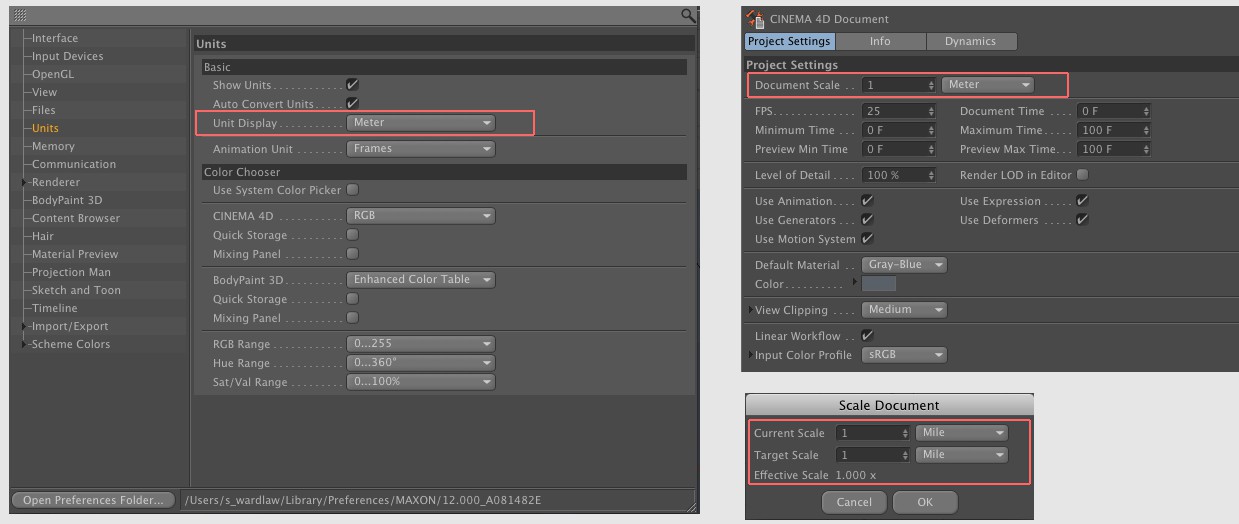This screenshot has width=1239, height=524.
Task: Disable Auto Convert Units checkbox
Action: coord(352,104)
